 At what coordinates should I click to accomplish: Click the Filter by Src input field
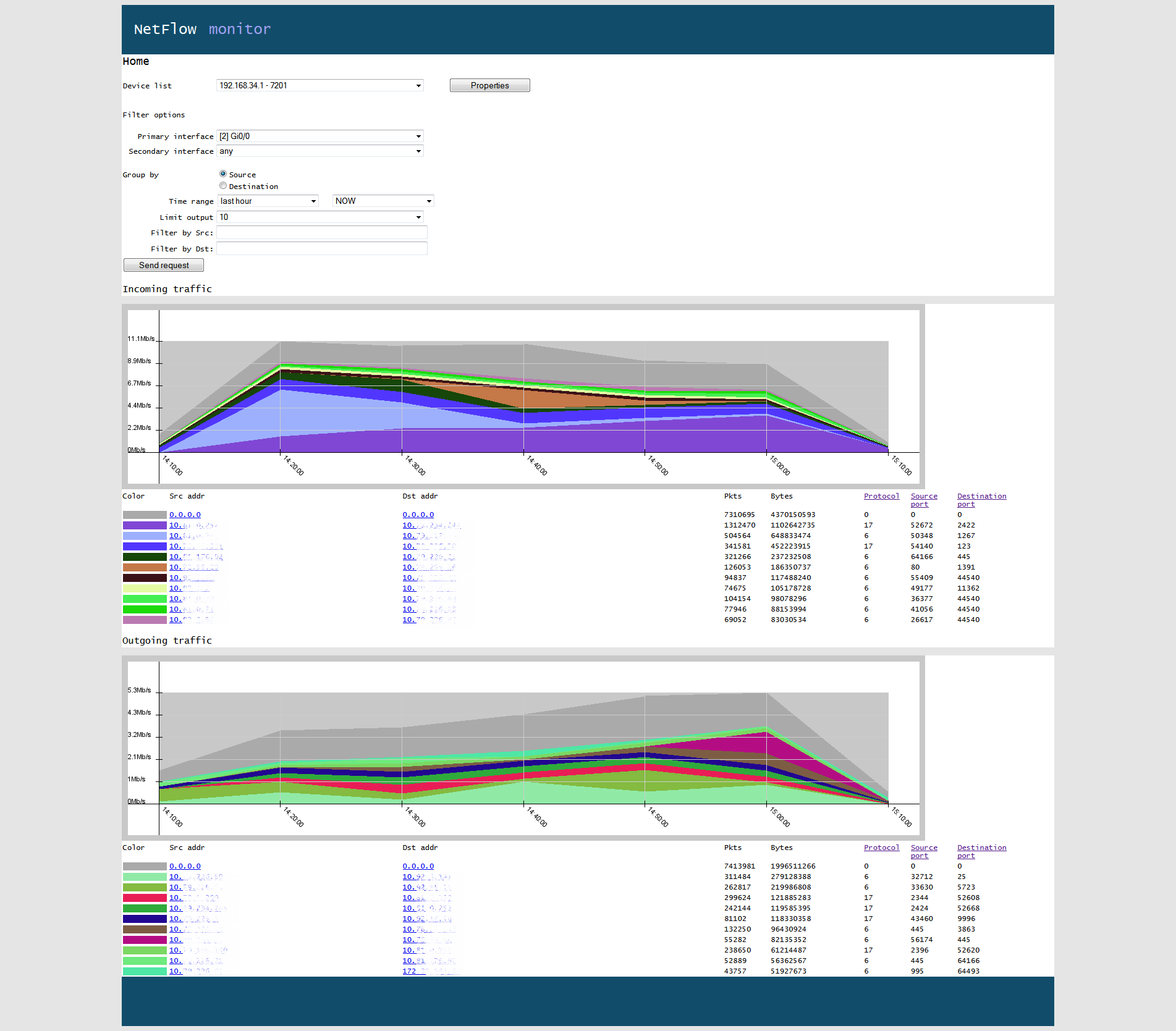(x=321, y=232)
